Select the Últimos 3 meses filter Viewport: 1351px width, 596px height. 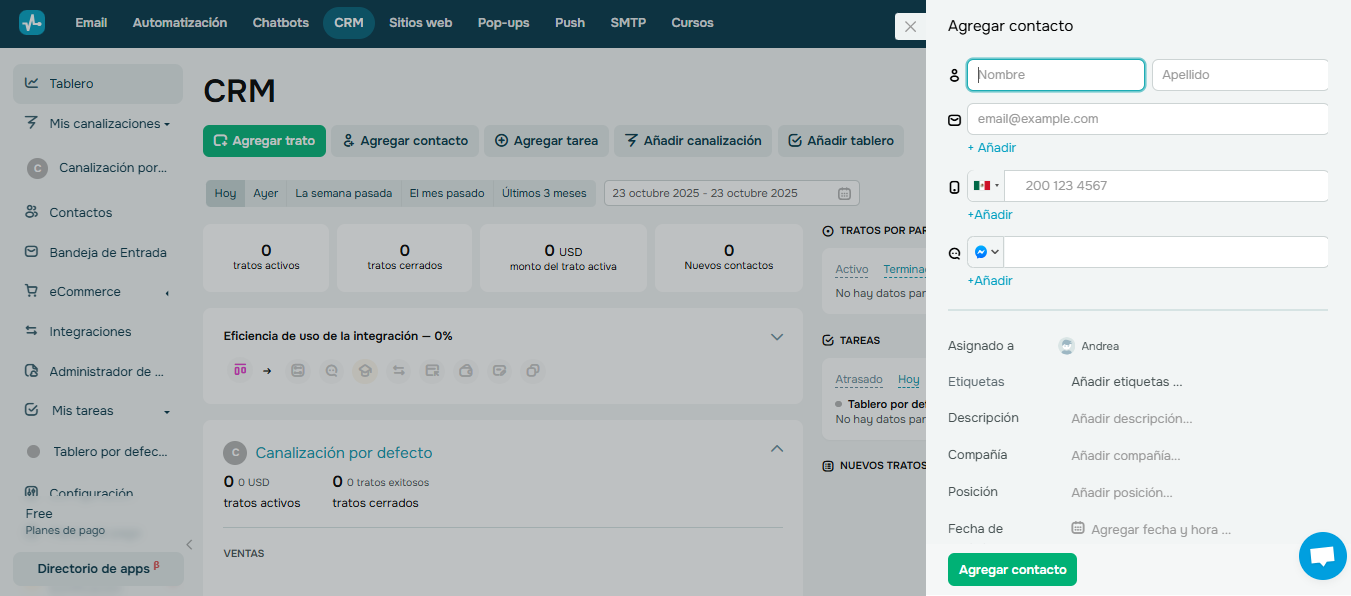click(x=543, y=192)
